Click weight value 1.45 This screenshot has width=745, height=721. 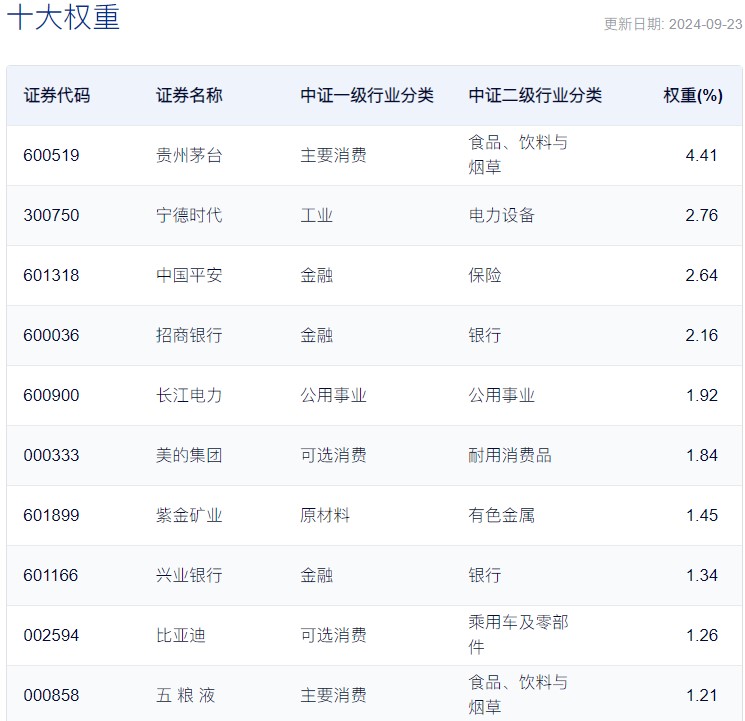tap(701, 515)
